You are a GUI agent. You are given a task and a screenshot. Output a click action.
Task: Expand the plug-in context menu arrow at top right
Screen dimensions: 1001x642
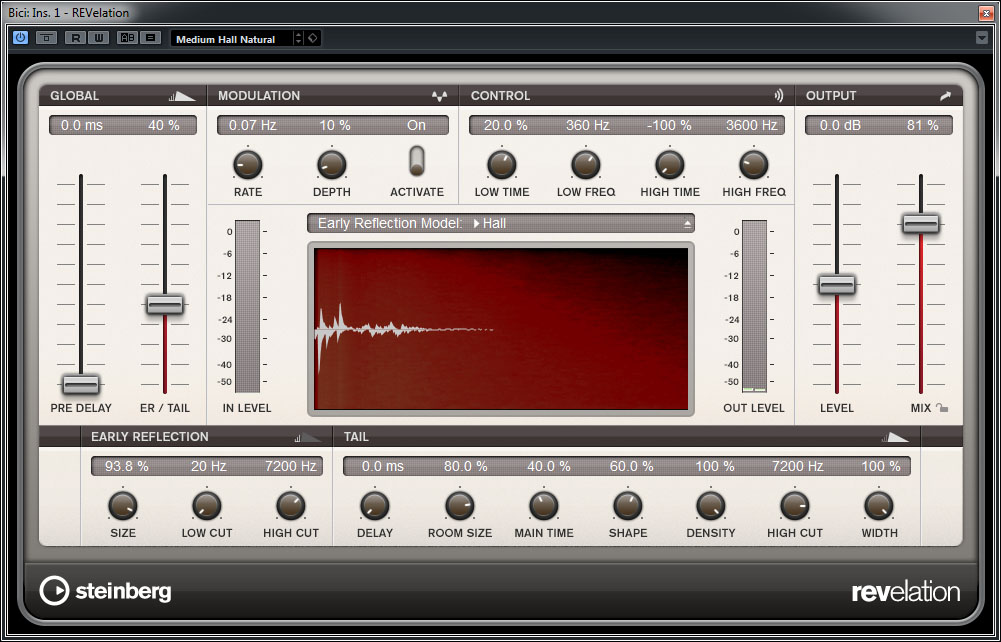(x=982, y=38)
